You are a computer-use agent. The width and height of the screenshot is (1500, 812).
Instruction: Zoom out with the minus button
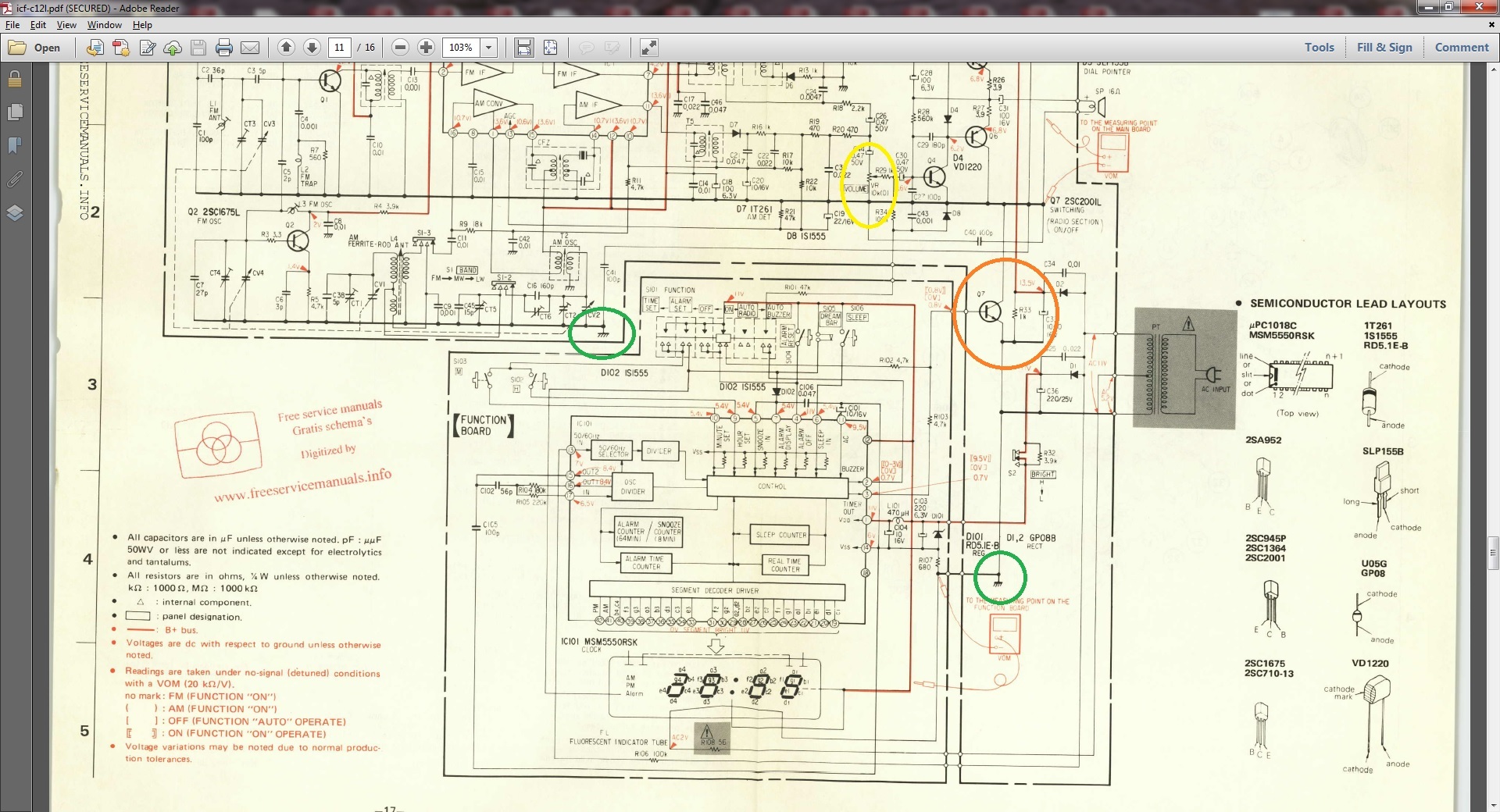pos(400,48)
